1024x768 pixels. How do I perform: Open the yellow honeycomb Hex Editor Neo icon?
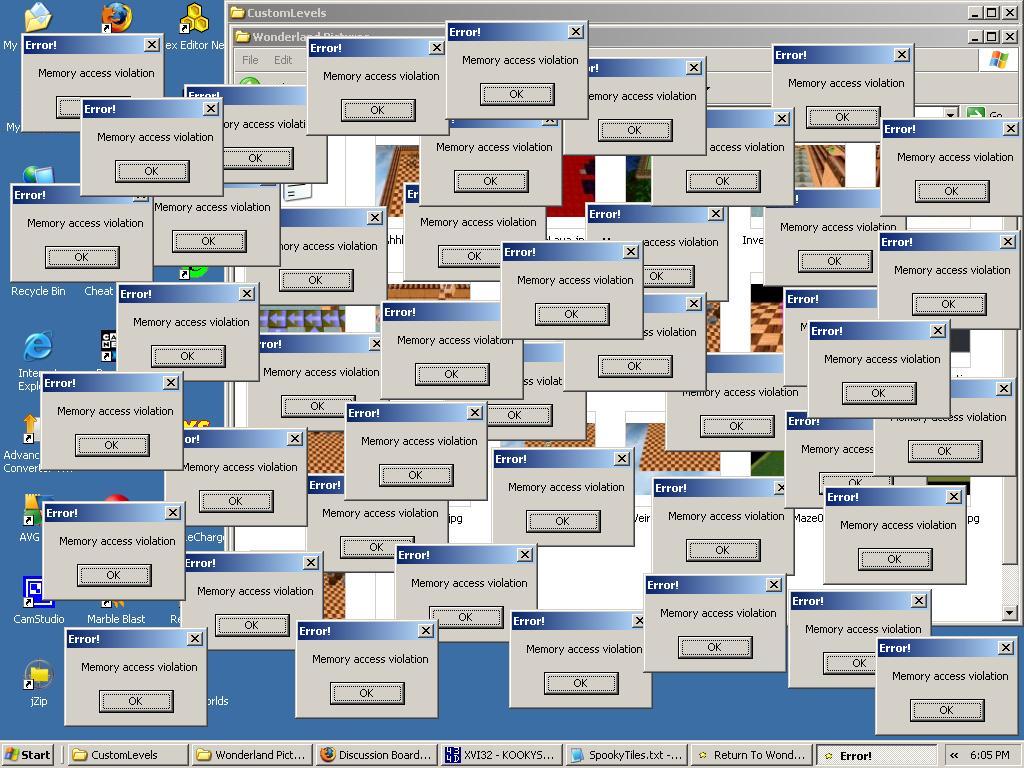click(194, 18)
